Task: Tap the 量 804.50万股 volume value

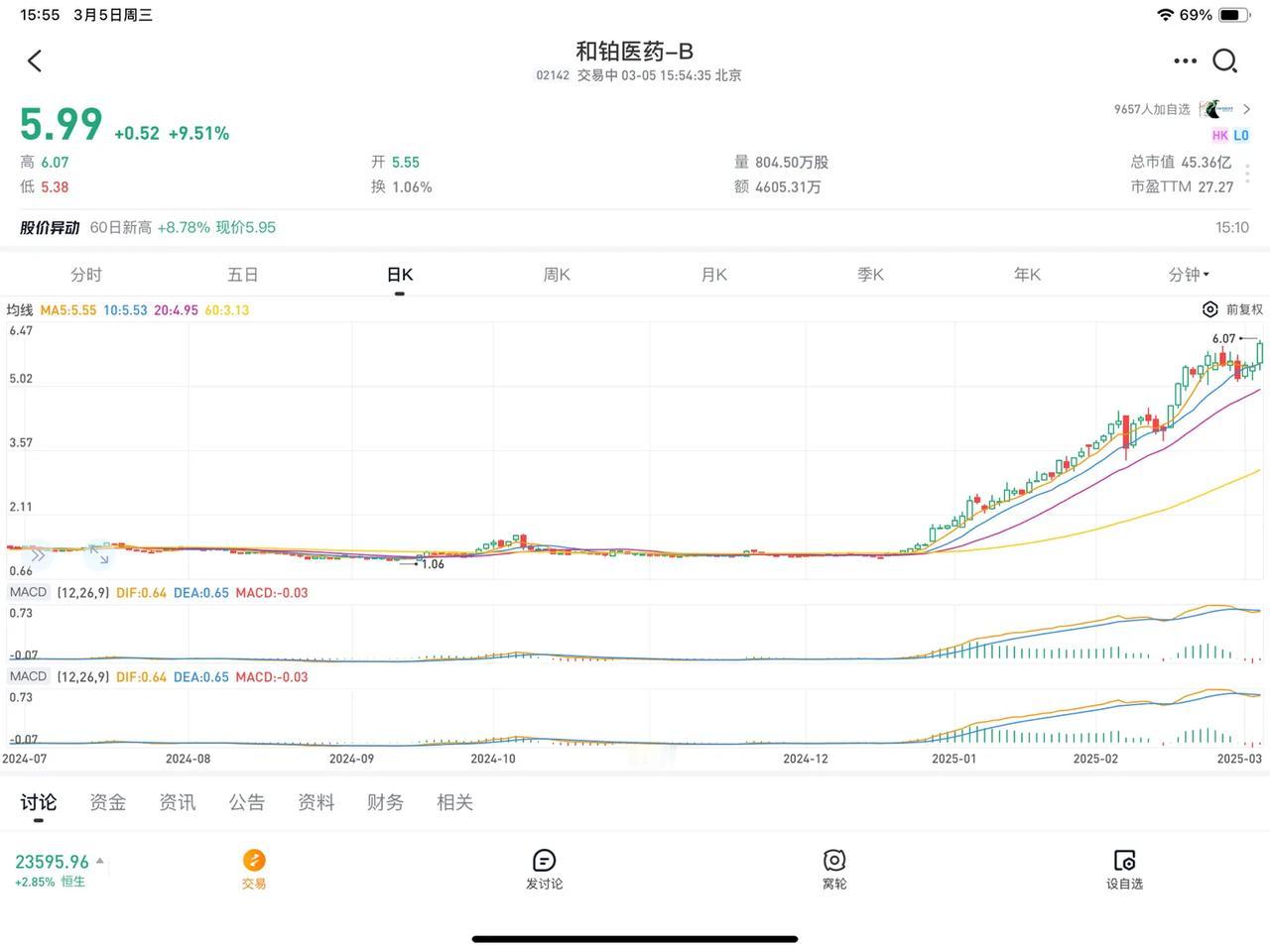Action: [x=782, y=162]
